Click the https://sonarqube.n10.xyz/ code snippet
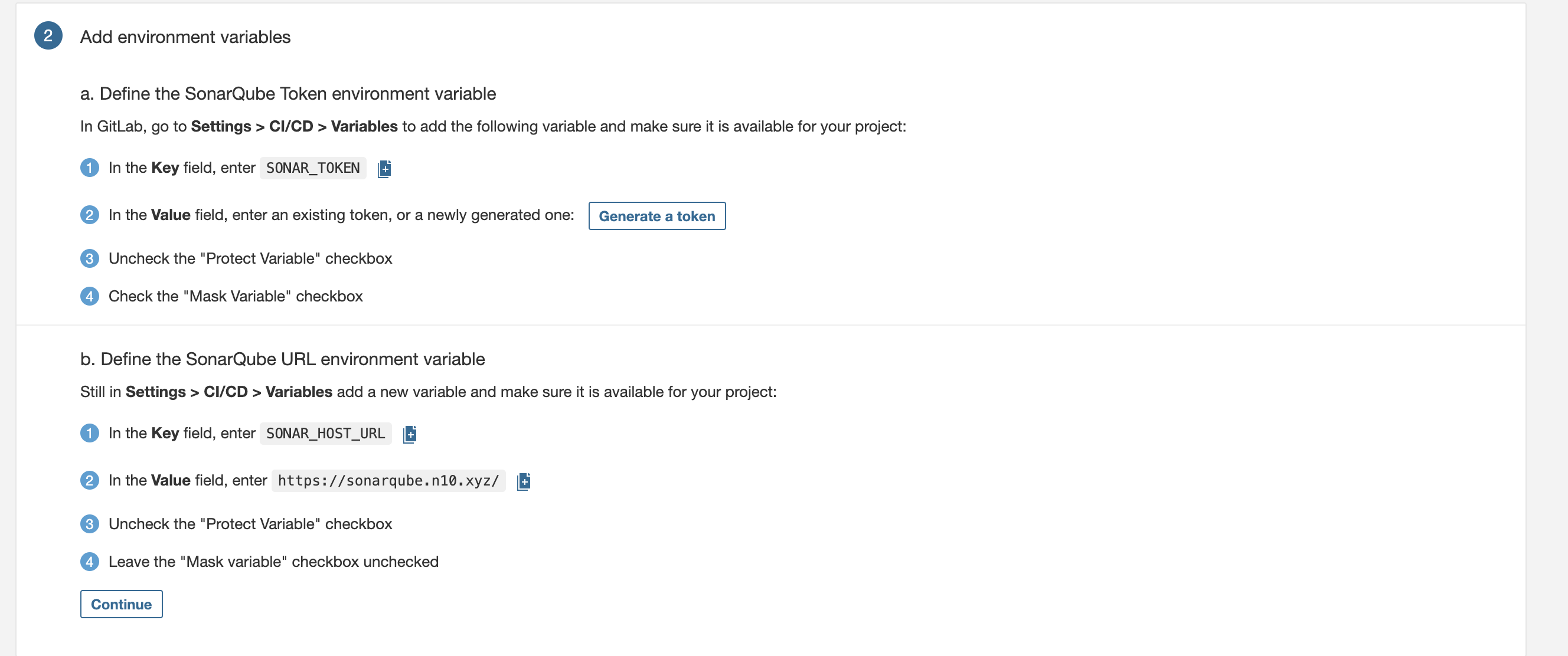1568x656 pixels. [x=388, y=481]
